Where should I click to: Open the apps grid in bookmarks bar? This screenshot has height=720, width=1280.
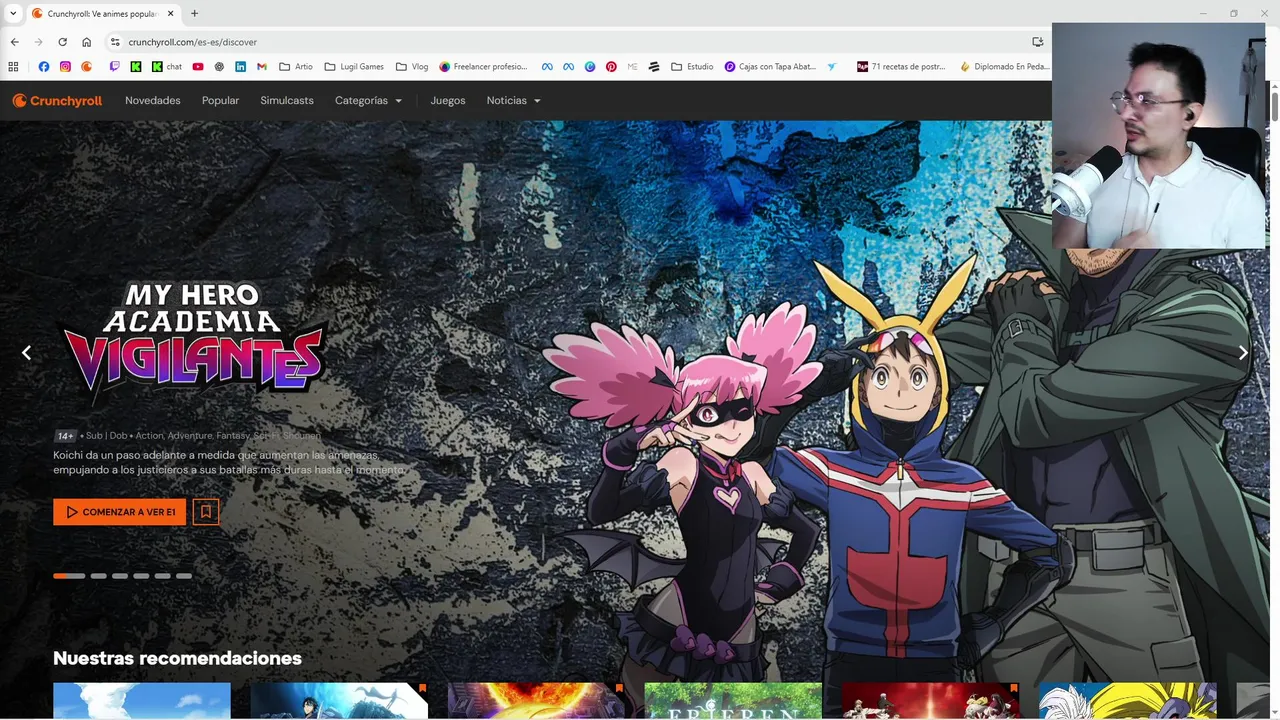point(13,67)
